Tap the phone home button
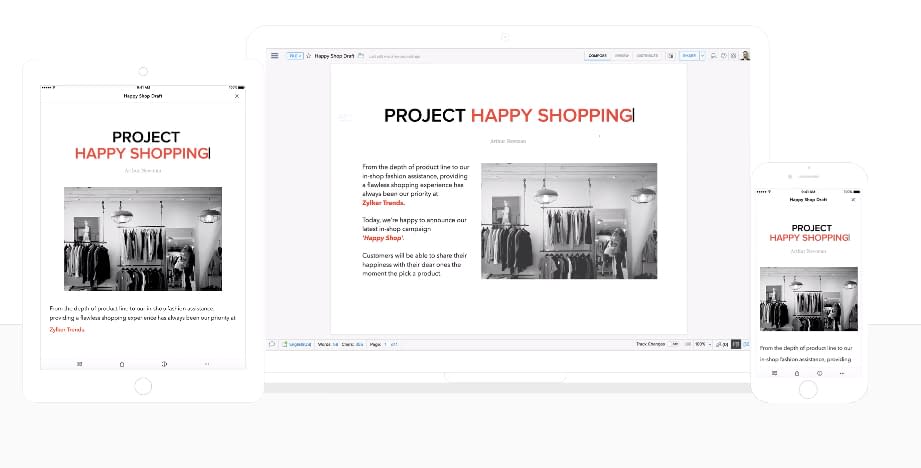 [808, 389]
